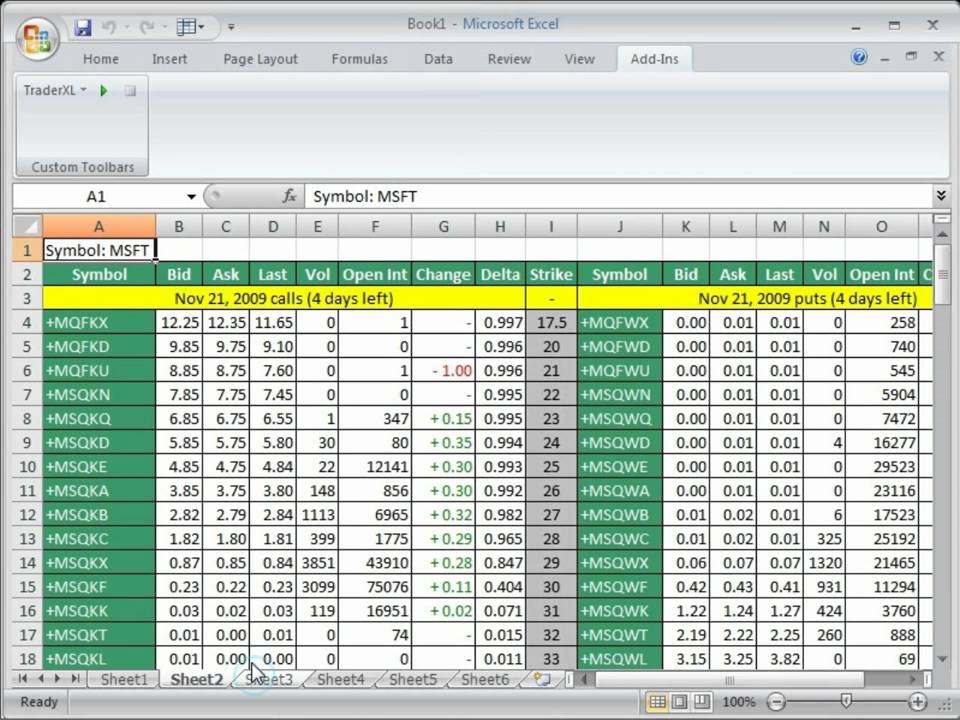
Task: Switch to Page Layout view in status bar
Action: [x=679, y=702]
